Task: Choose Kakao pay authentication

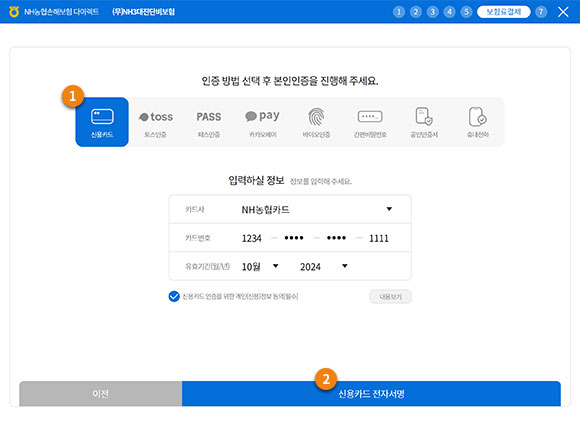Action: pyautogui.click(x=263, y=123)
